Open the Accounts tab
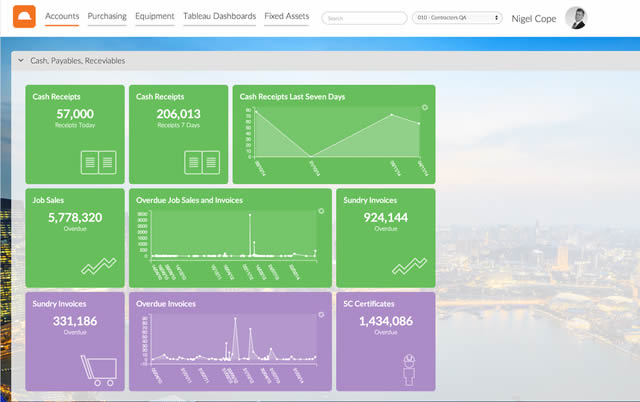 pos(62,17)
